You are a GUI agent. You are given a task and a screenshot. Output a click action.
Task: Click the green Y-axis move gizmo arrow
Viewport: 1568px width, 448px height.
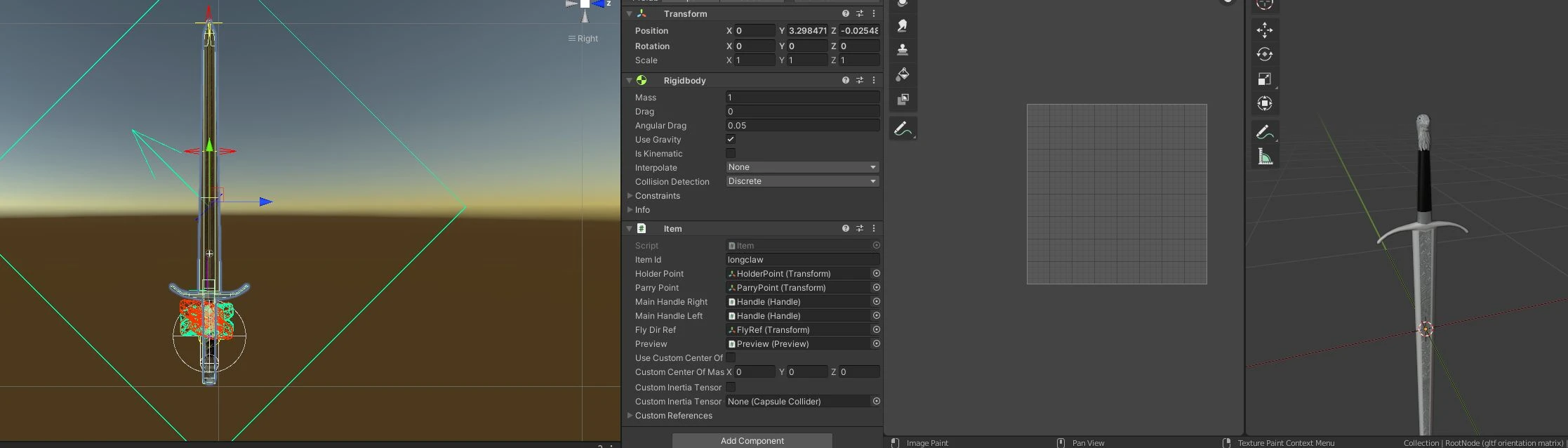tap(209, 146)
